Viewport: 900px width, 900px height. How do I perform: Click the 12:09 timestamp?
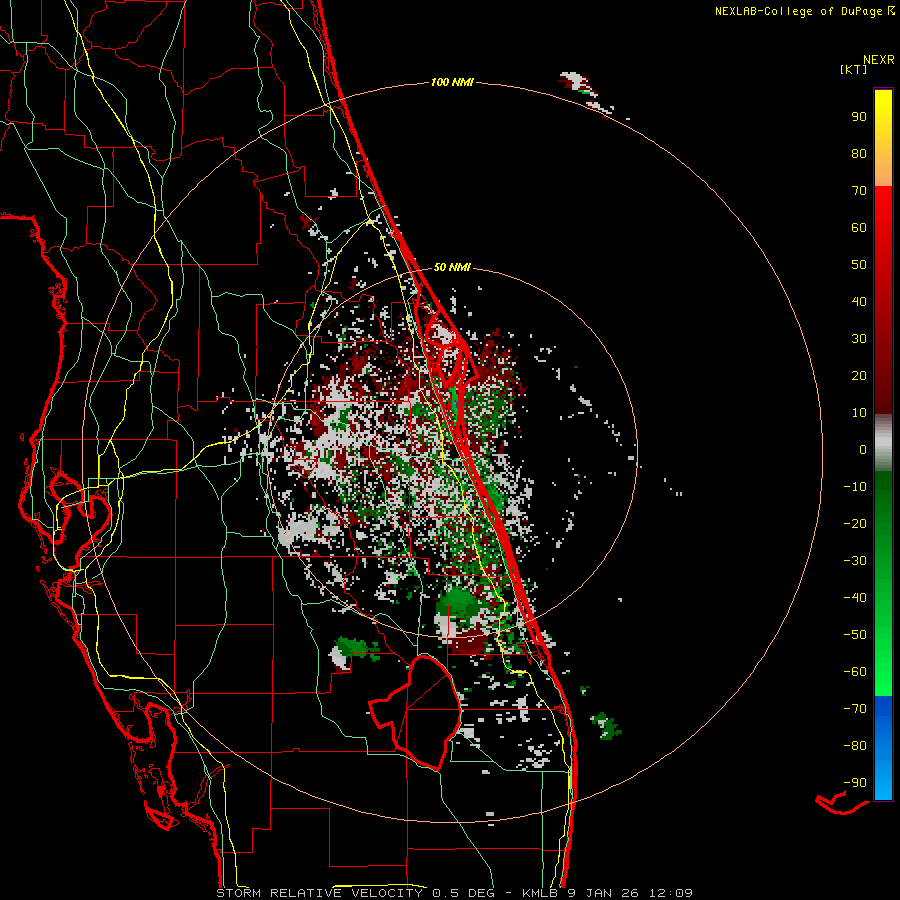click(x=671, y=893)
